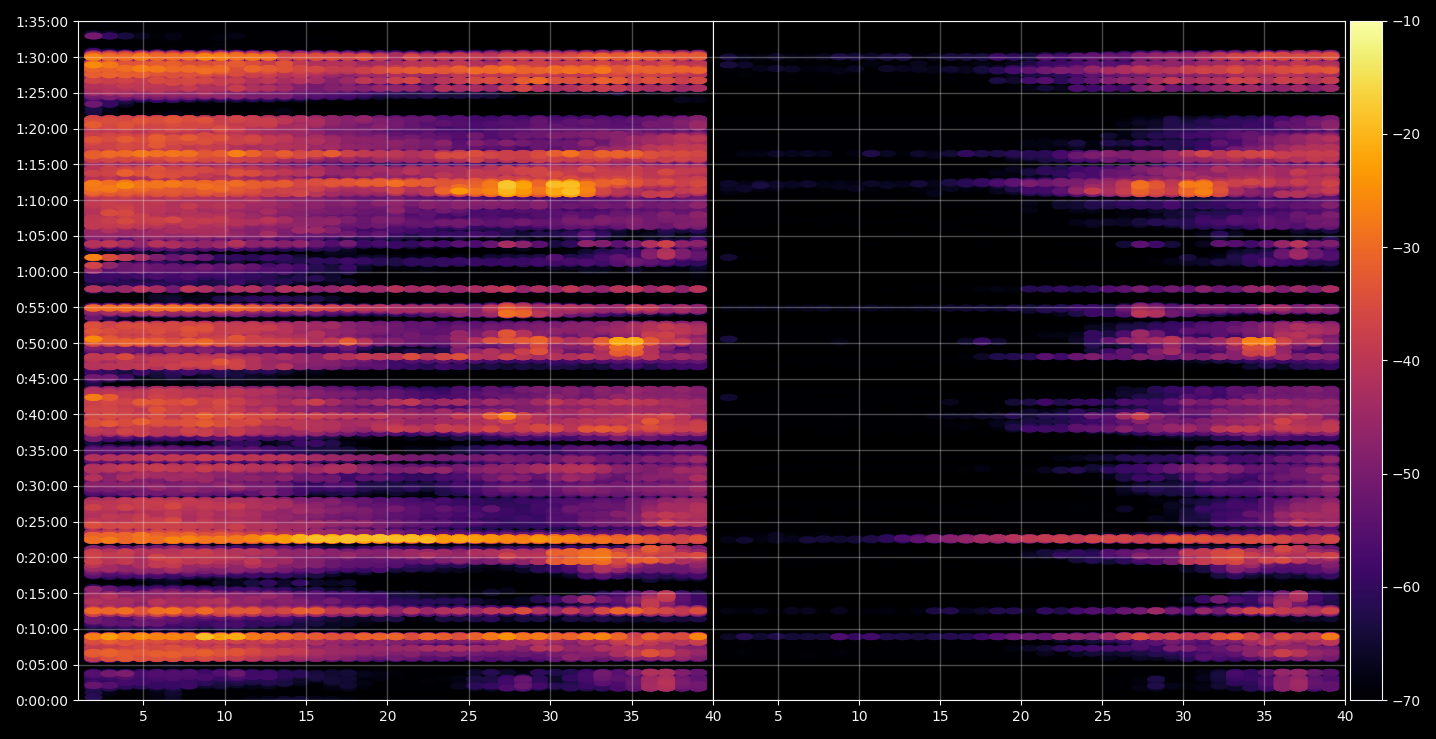Select the −60 colorbar tick label

1406,587
